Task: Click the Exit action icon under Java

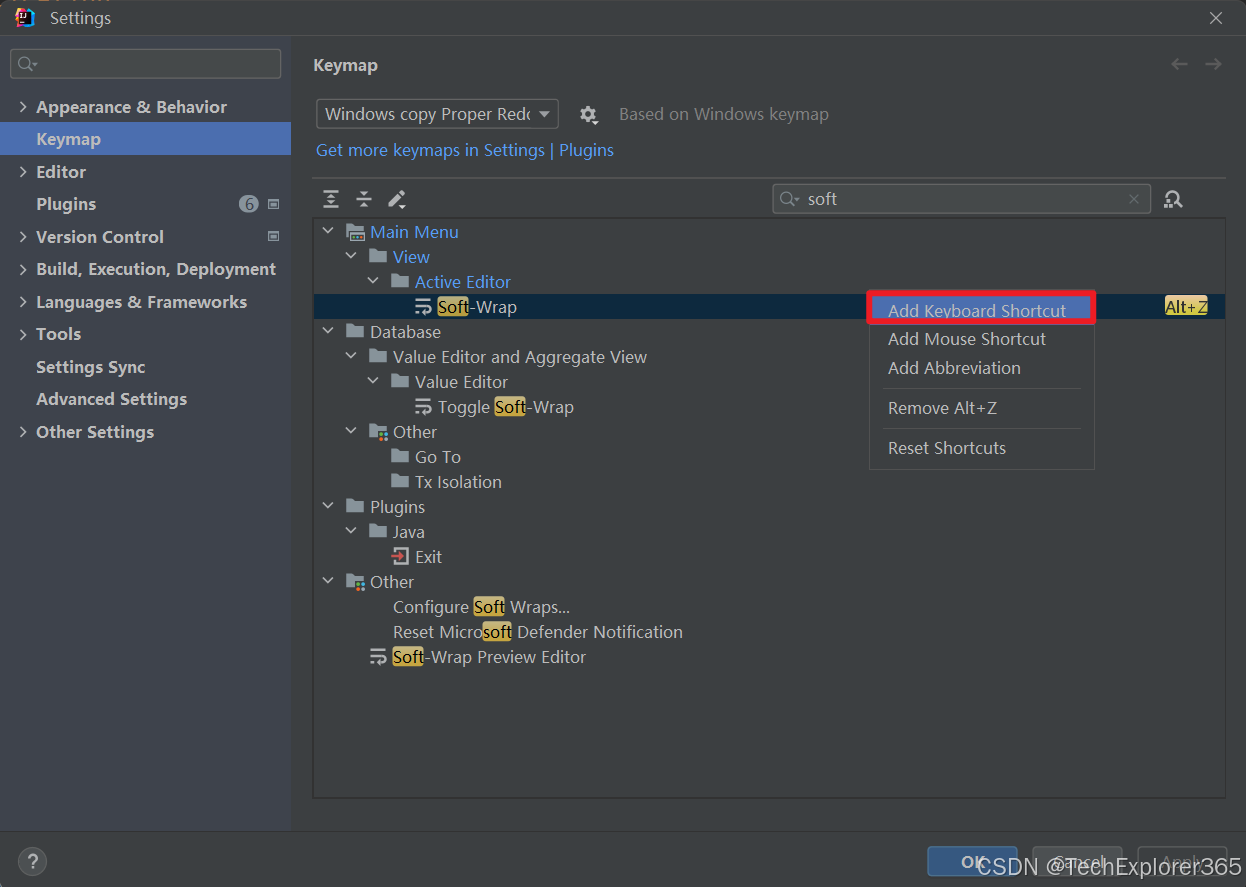Action: [401, 557]
